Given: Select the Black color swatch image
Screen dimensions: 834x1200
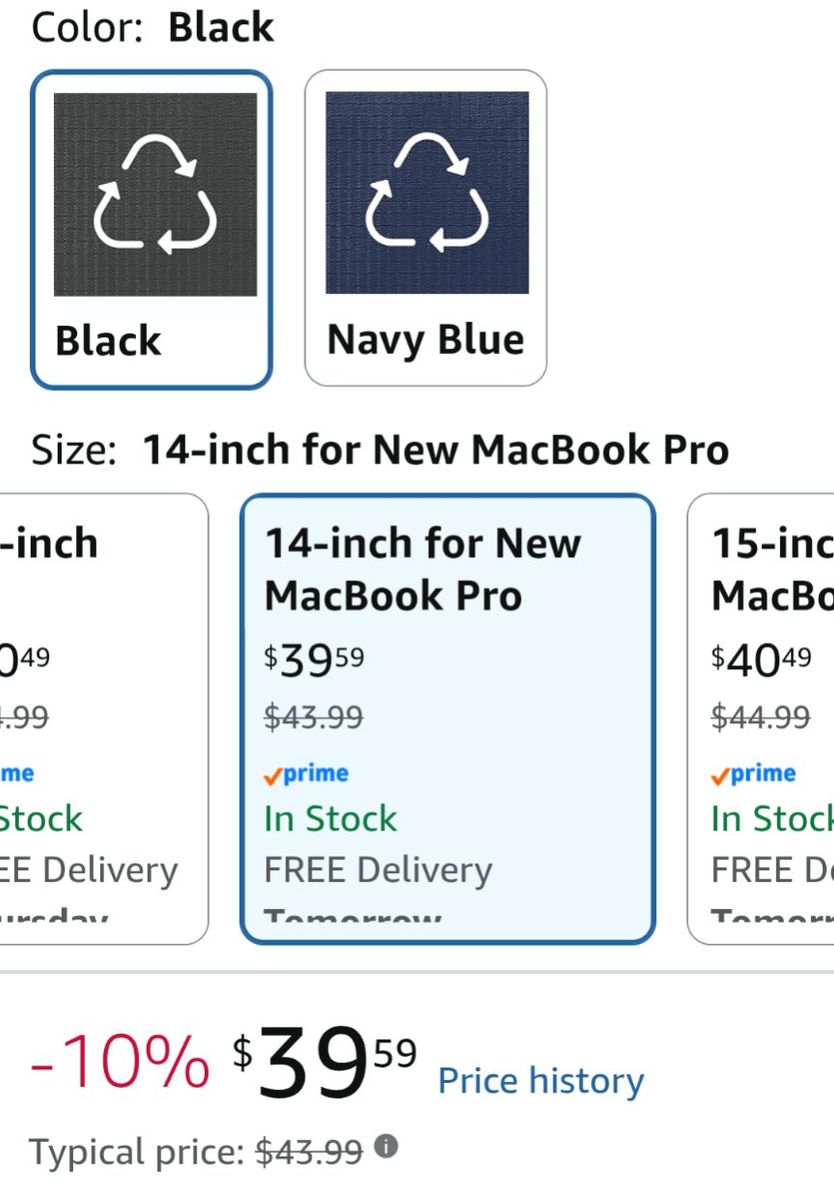Looking at the screenshot, I should pos(155,194).
